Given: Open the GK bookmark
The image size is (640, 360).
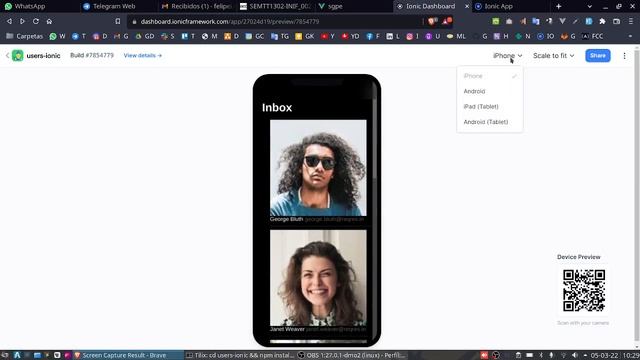Looking at the screenshot, I should pyautogui.click(x=305, y=36).
